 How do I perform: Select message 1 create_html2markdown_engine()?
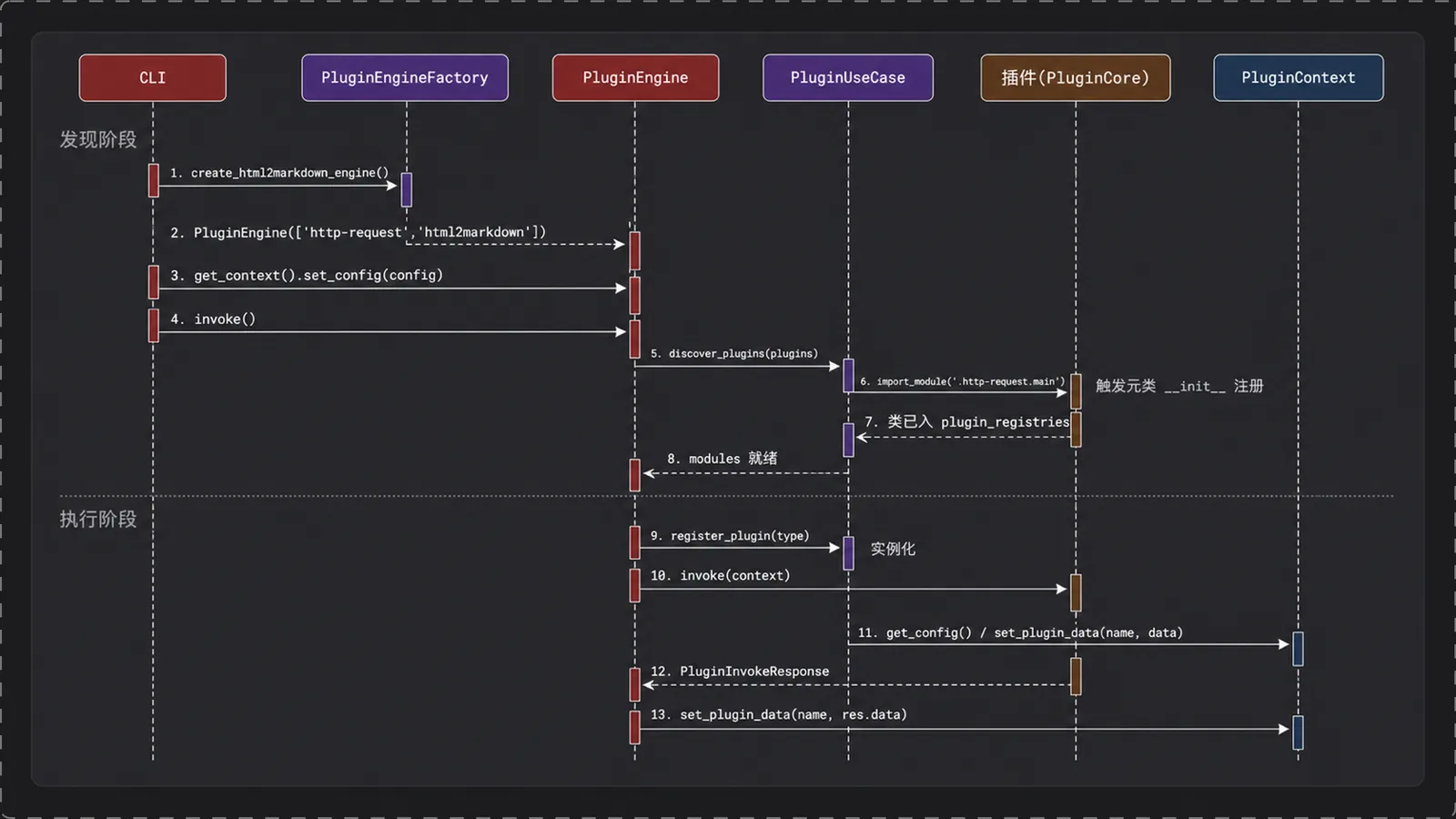coord(279,173)
